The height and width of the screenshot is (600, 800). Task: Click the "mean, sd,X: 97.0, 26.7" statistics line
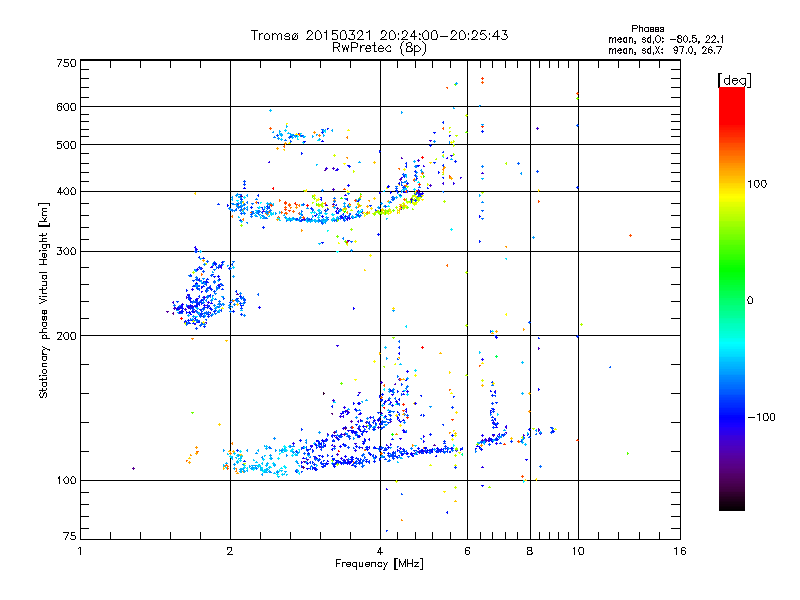coord(665,51)
